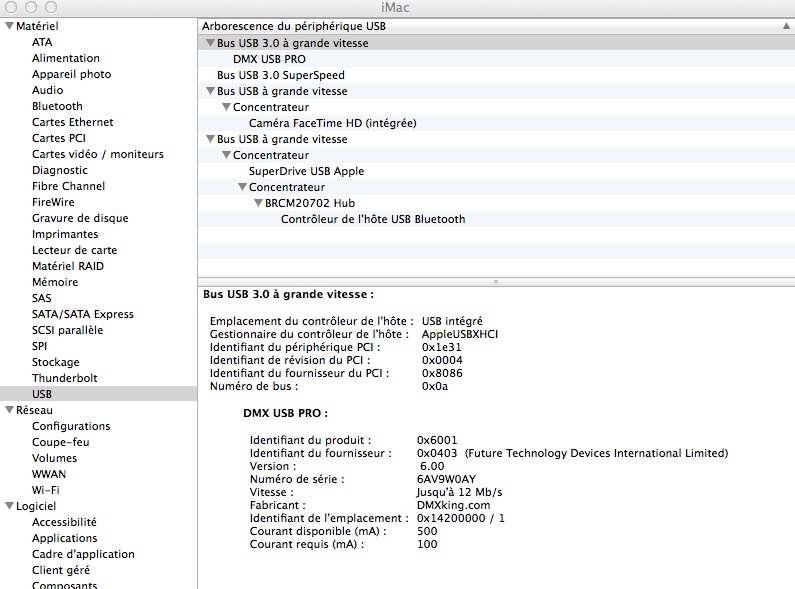
Task: Open Thunderbolt hardware category
Action: [64, 378]
